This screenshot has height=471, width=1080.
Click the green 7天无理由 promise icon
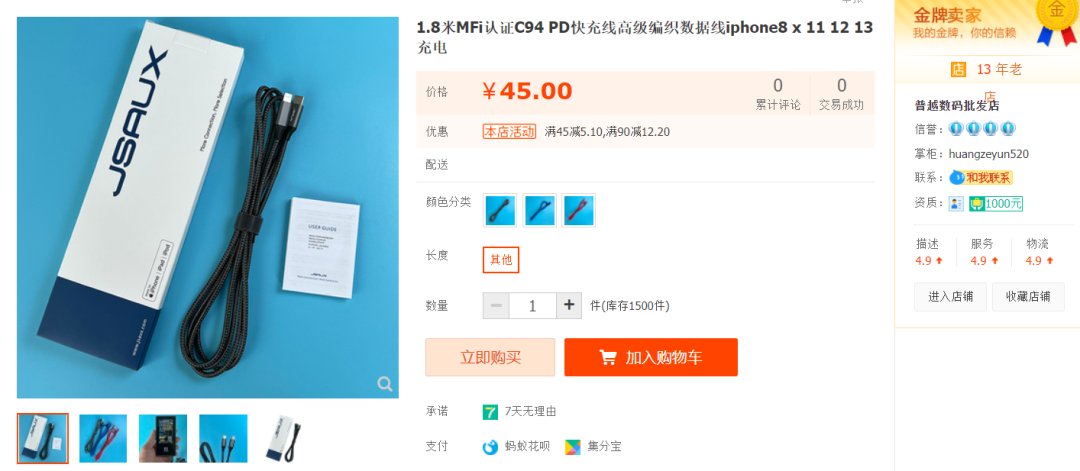click(490, 412)
